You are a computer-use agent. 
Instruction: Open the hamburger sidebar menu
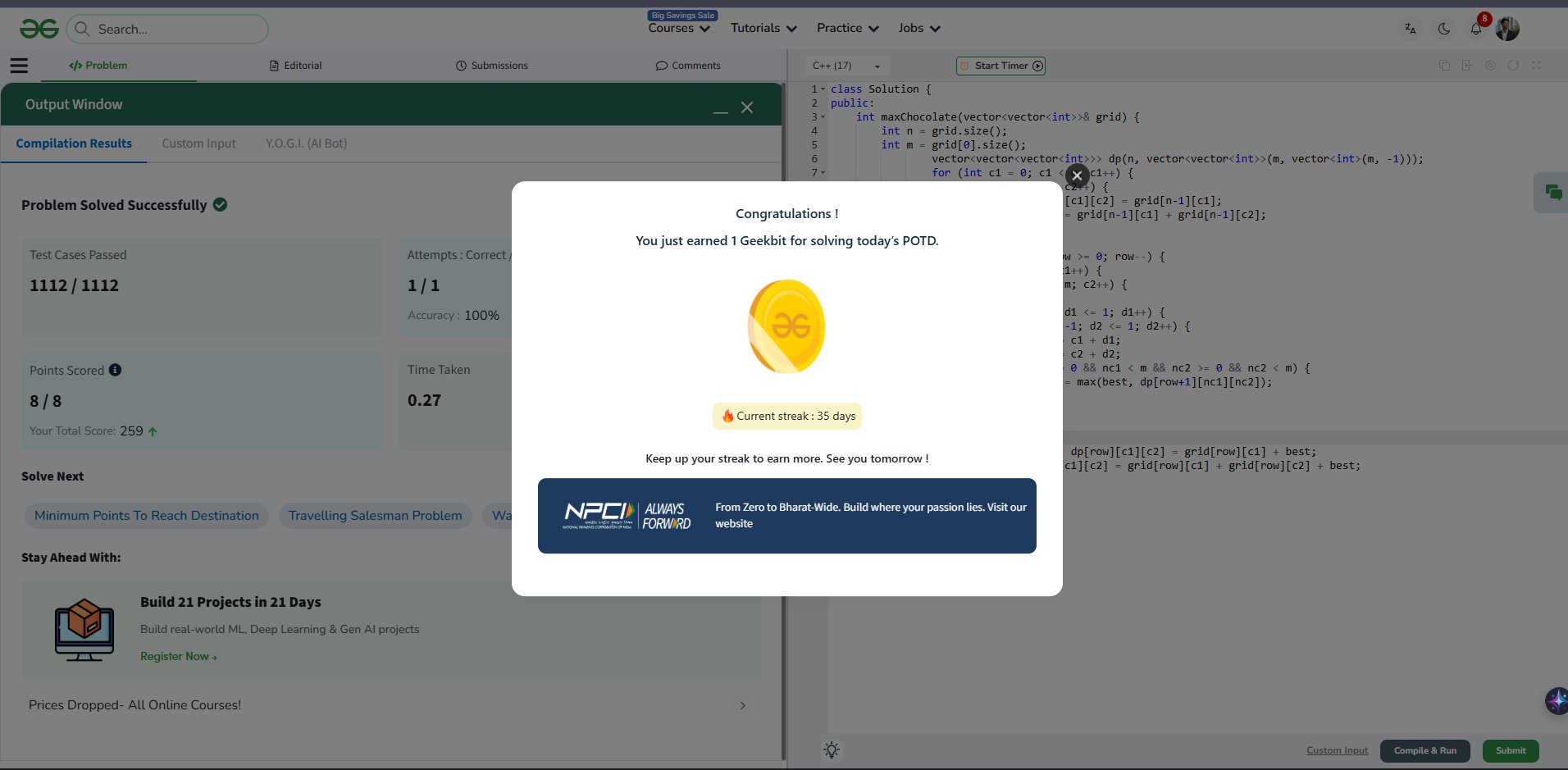19,66
